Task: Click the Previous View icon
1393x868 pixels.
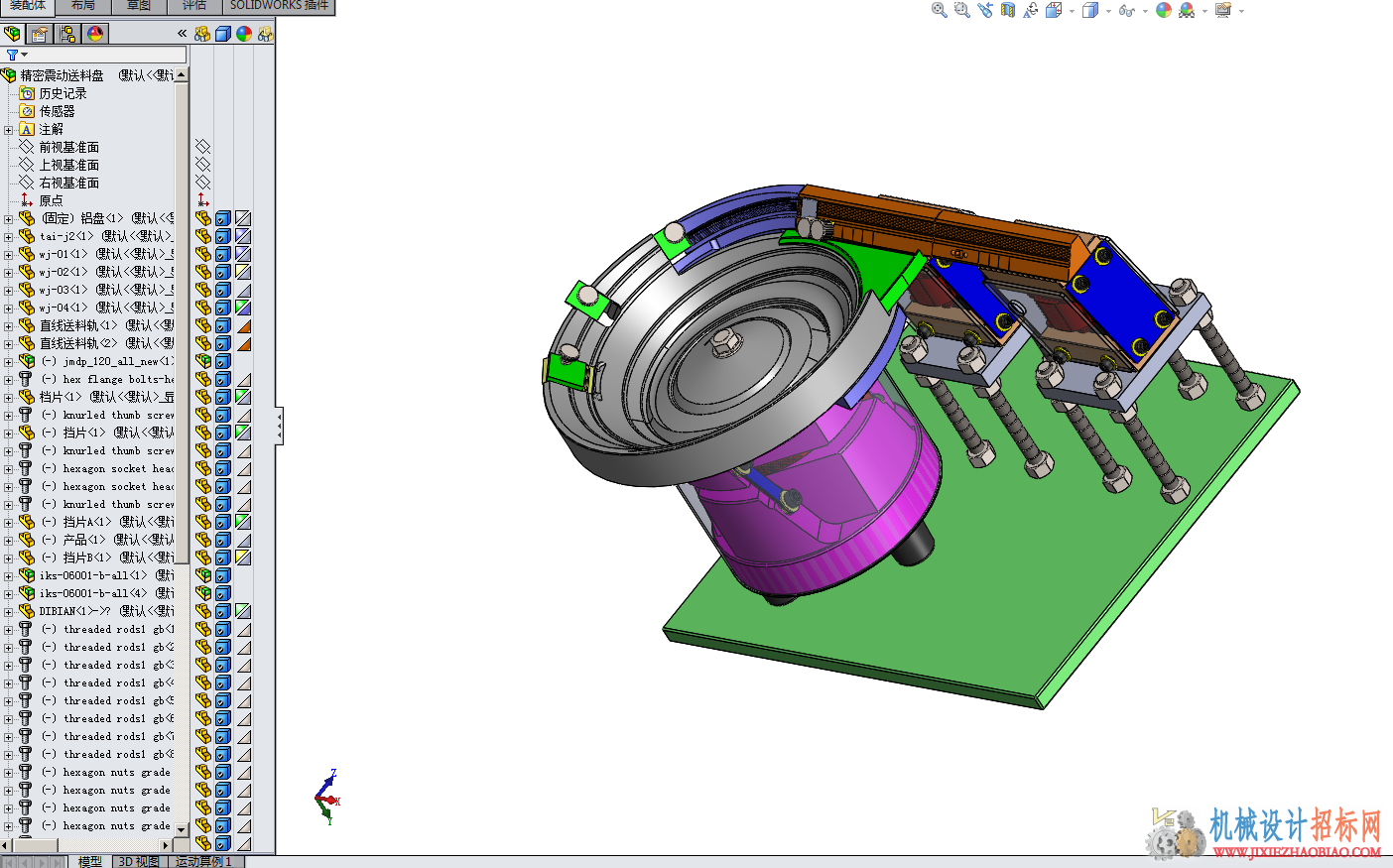Action: pos(984,10)
